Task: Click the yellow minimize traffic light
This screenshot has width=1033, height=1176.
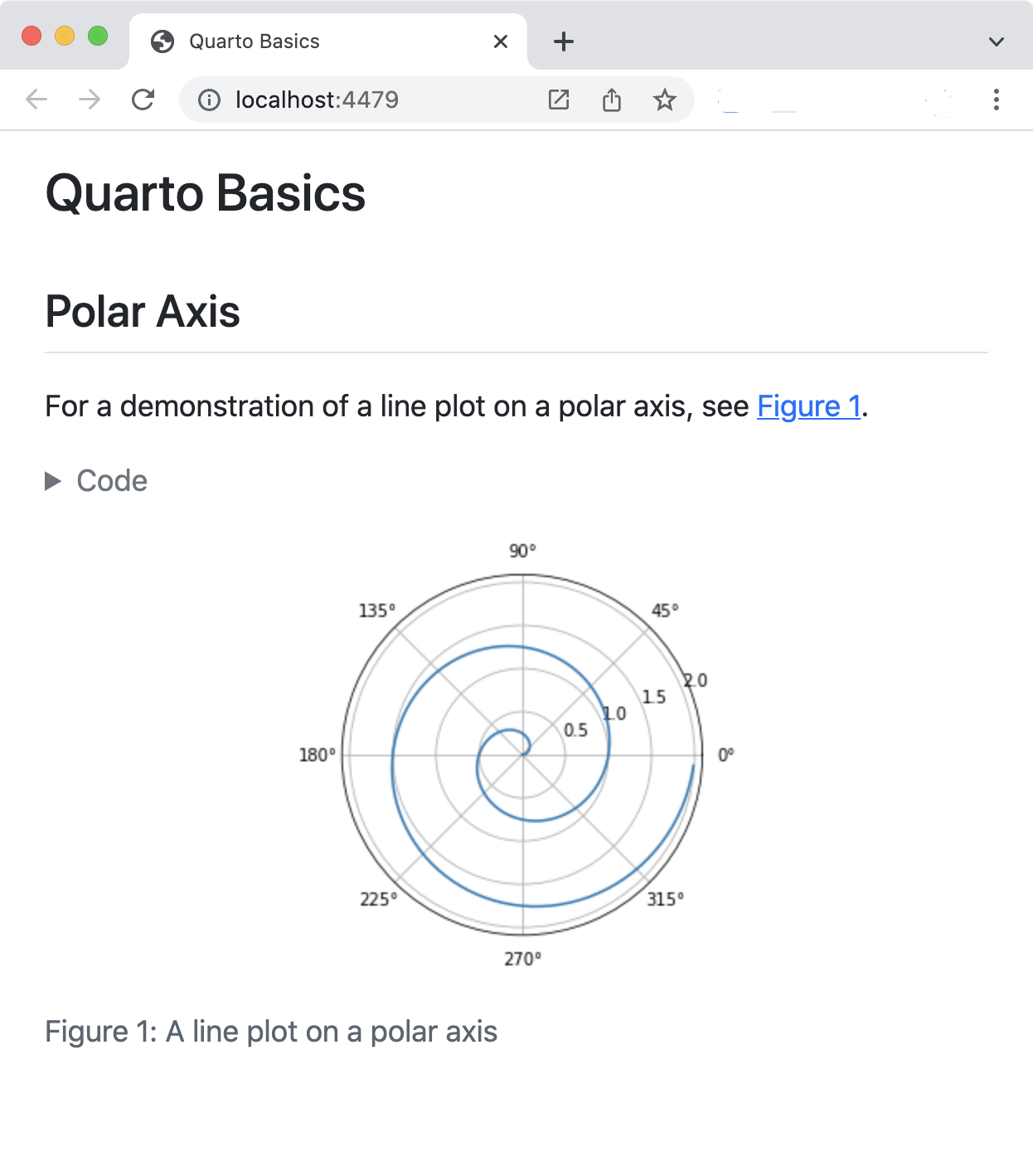Action: coord(65,36)
